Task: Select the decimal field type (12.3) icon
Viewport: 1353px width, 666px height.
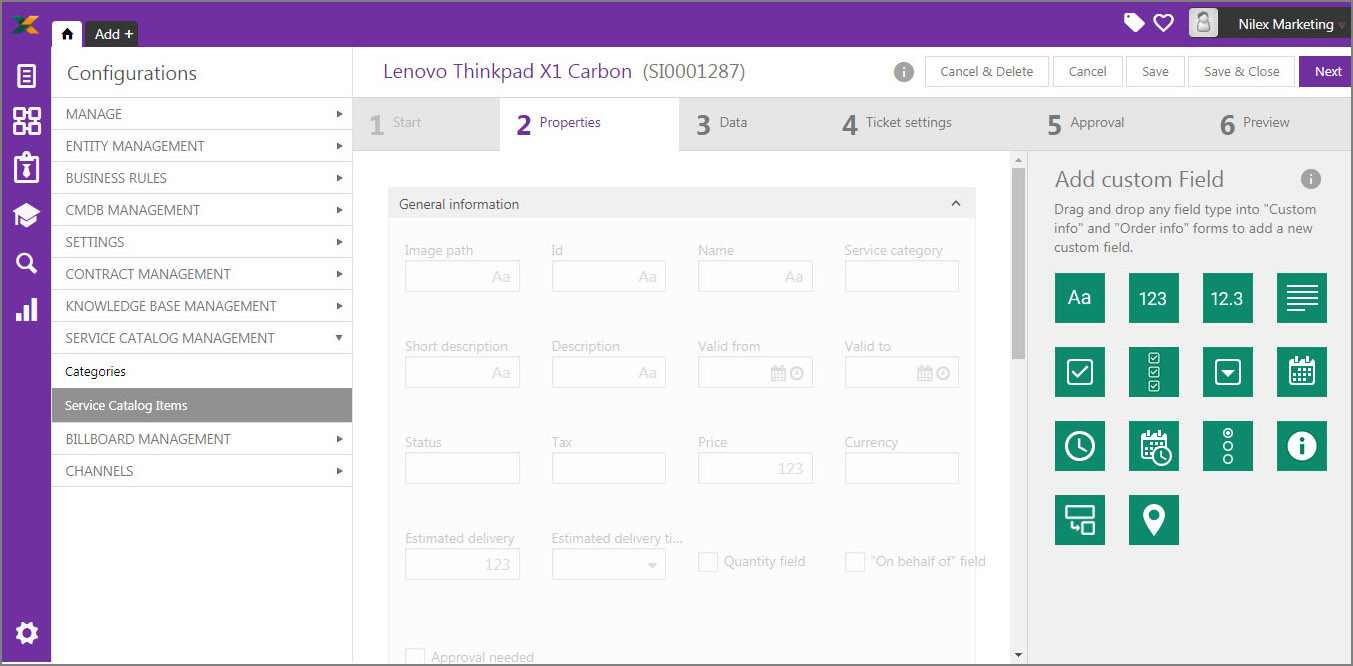Action: [x=1228, y=298]
